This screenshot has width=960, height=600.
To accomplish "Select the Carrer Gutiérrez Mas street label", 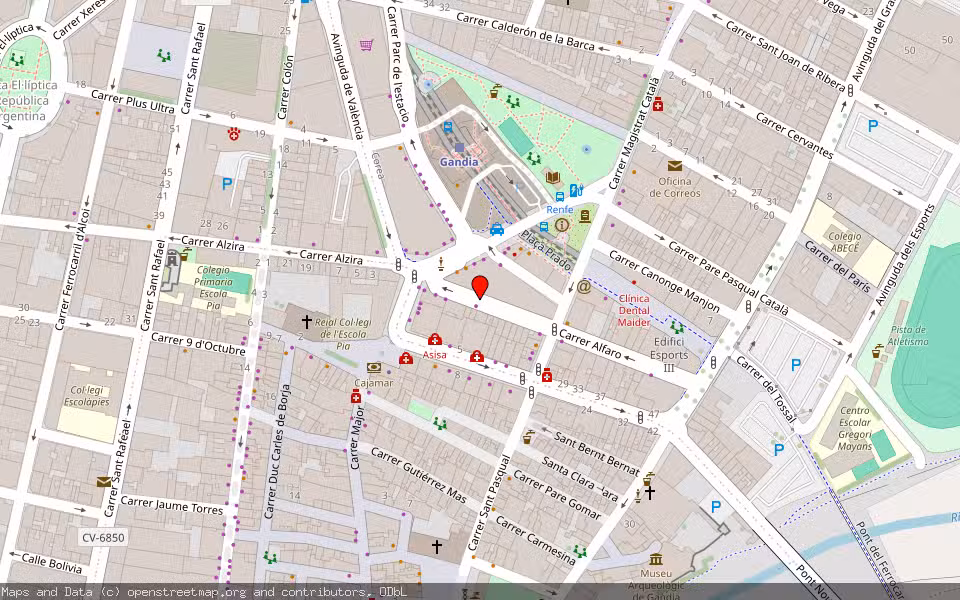I will pyautogui.click(x=419, y=475).
